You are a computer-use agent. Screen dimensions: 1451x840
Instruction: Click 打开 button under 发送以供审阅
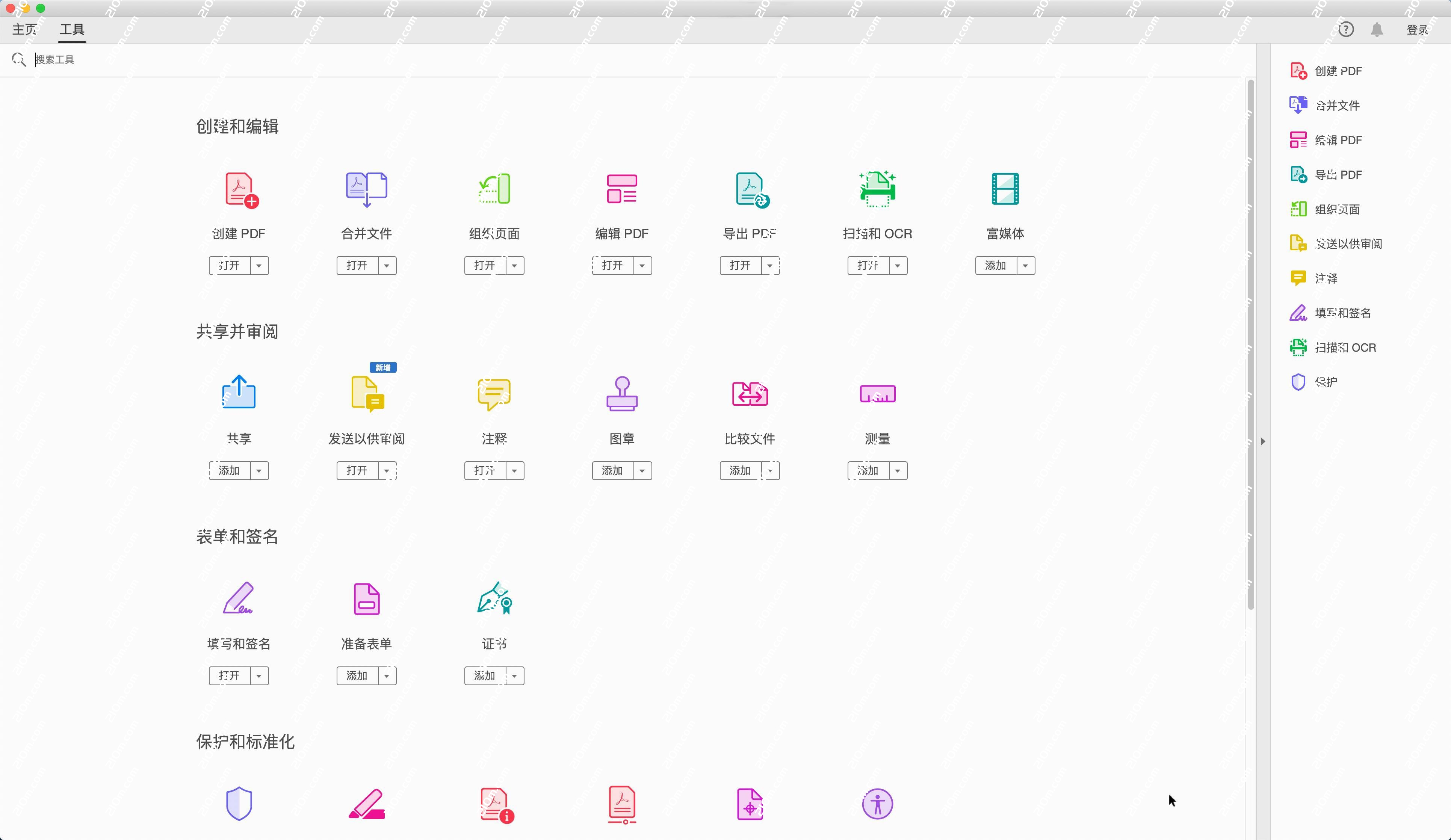click(x=357, y=470)
